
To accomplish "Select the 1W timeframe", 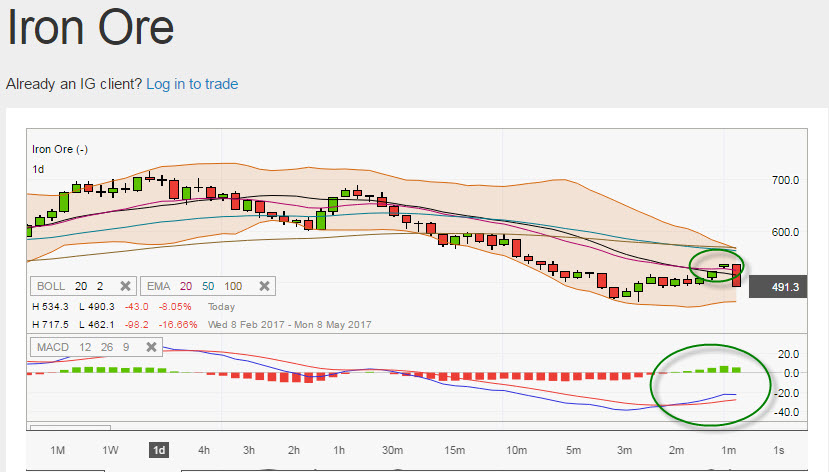I will pos(110,450).
